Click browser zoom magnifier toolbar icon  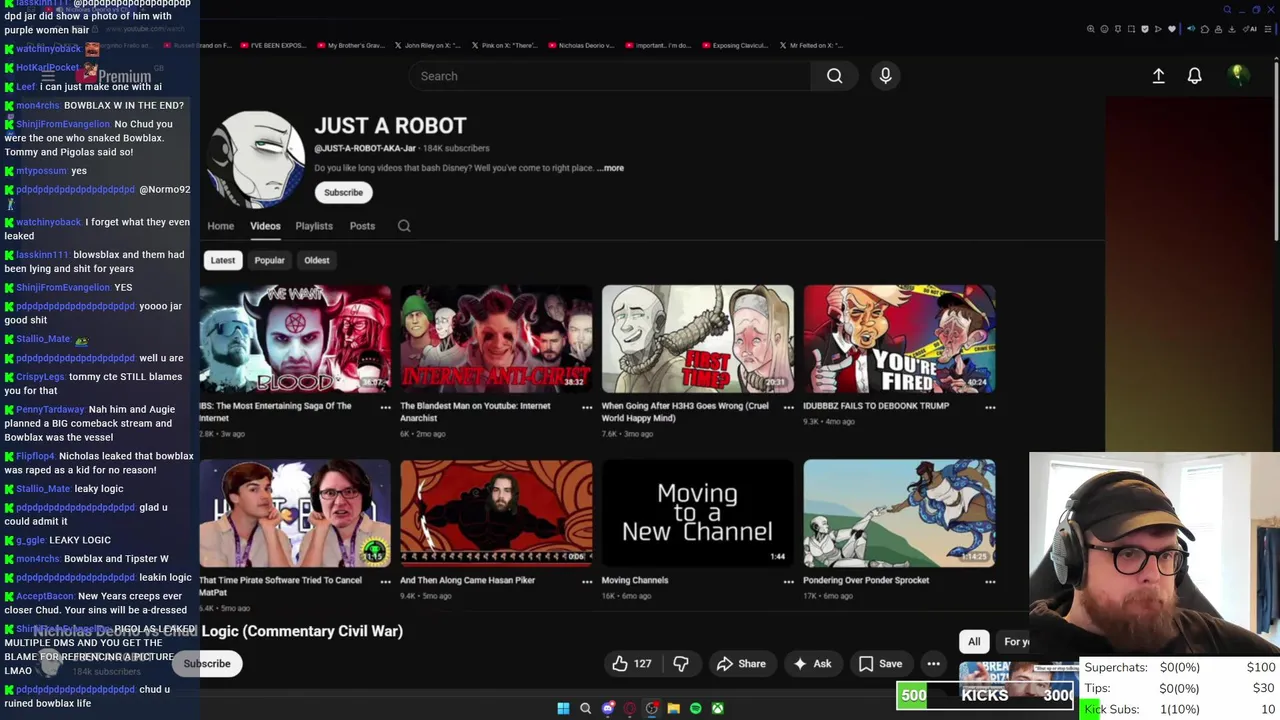1091,29
